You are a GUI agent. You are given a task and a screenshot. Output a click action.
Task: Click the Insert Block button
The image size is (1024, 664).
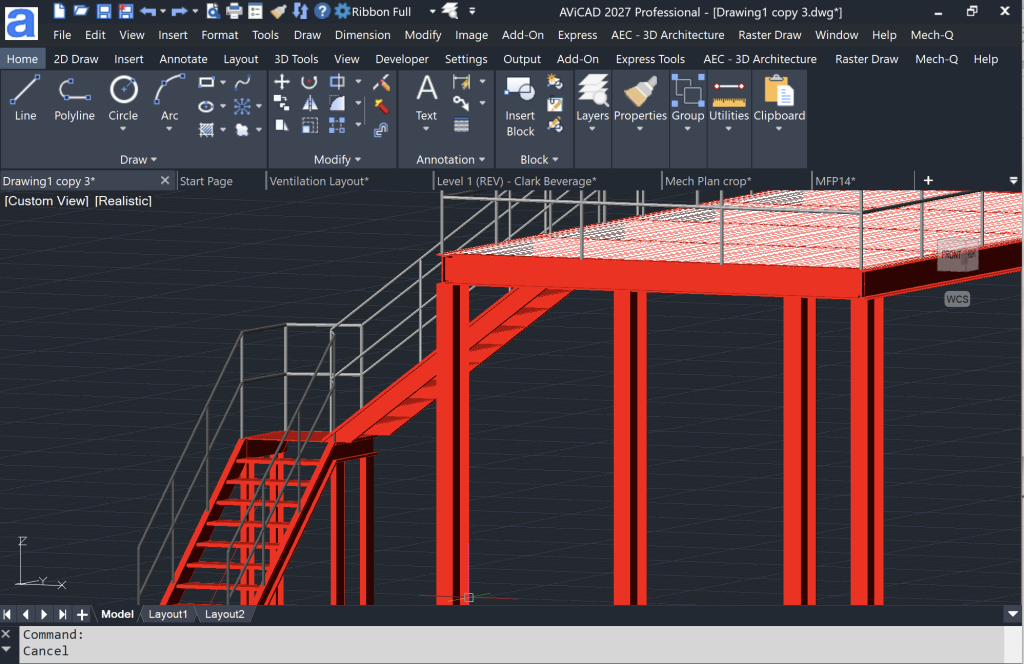pos(520,106)
